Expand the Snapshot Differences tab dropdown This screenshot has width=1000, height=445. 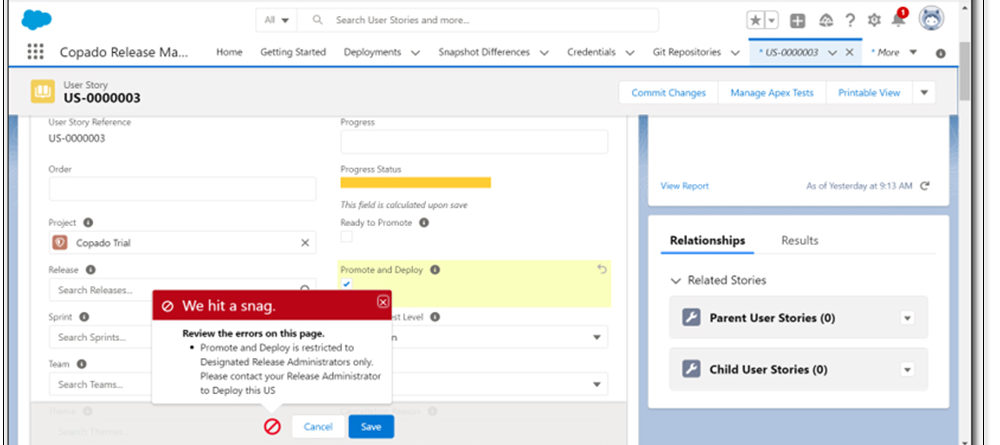point(544,53)
